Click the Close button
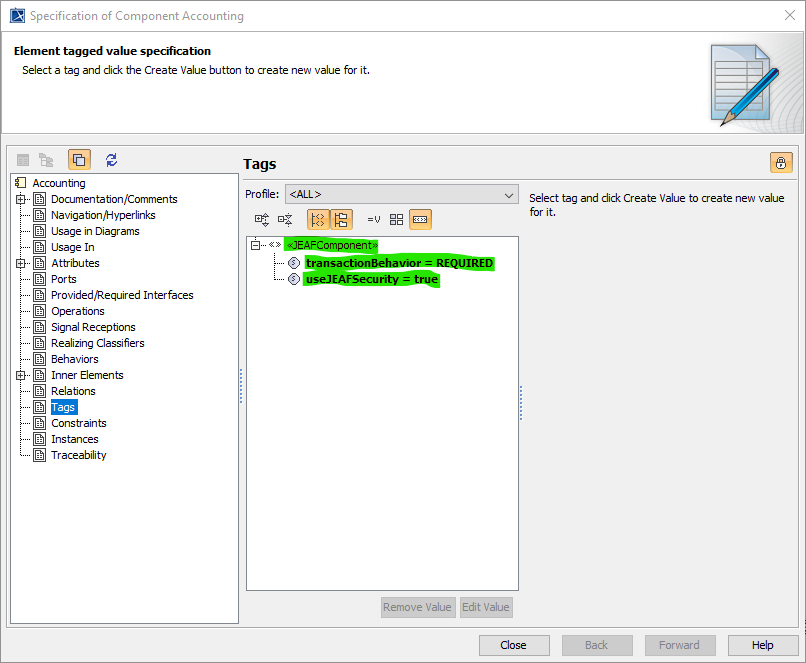 (514, 646)
